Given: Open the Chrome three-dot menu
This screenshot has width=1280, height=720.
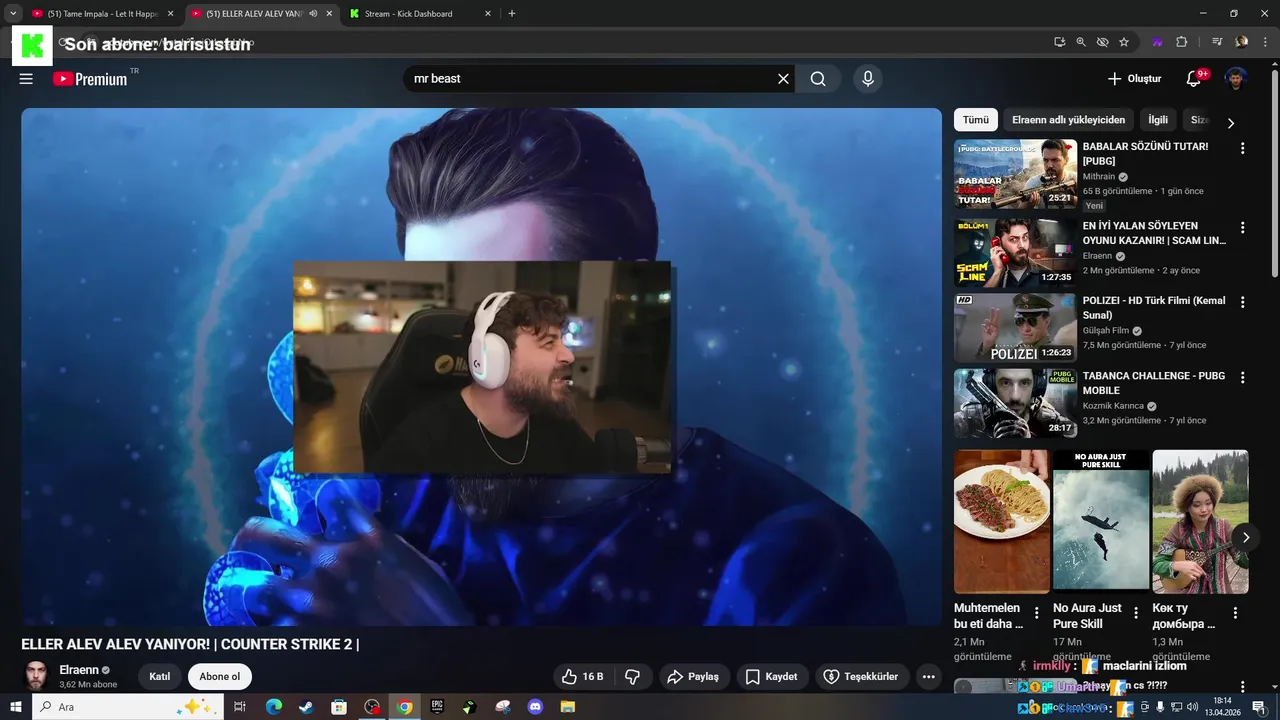Looking at the screenshot, I should pyautogui.click(x=1263, y=42).
